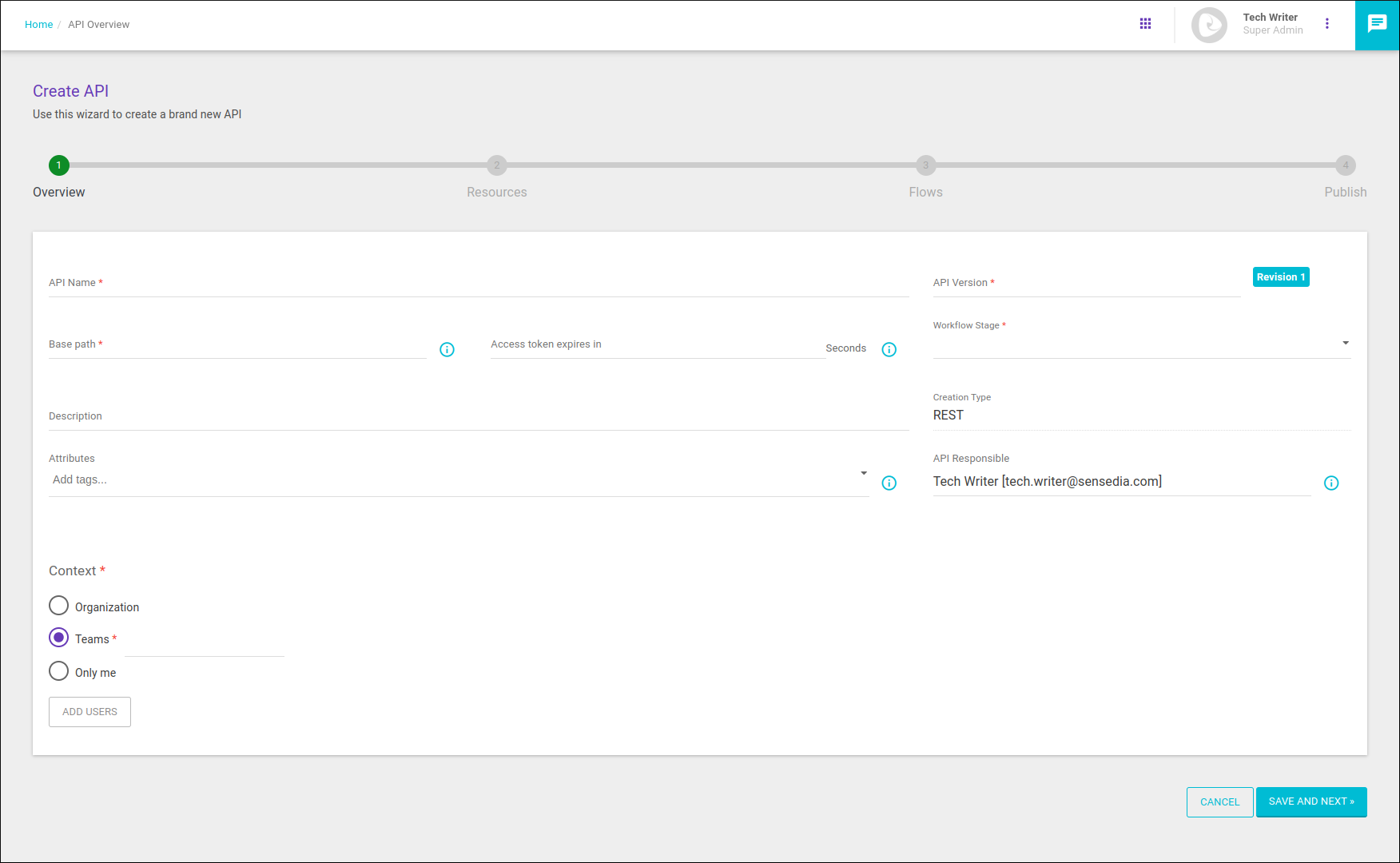Screen dimensions: 1400x863
Task: Select the Organization context option
Action: [58, 605]
